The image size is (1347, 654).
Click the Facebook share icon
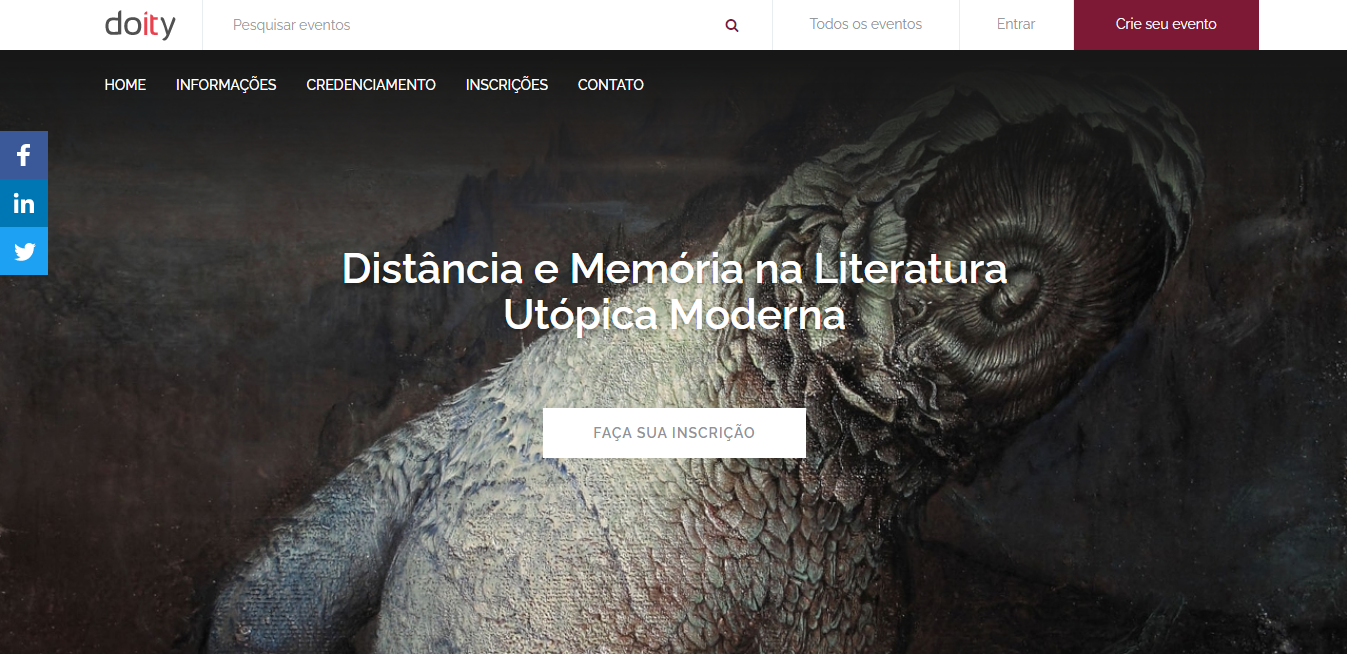24,155
